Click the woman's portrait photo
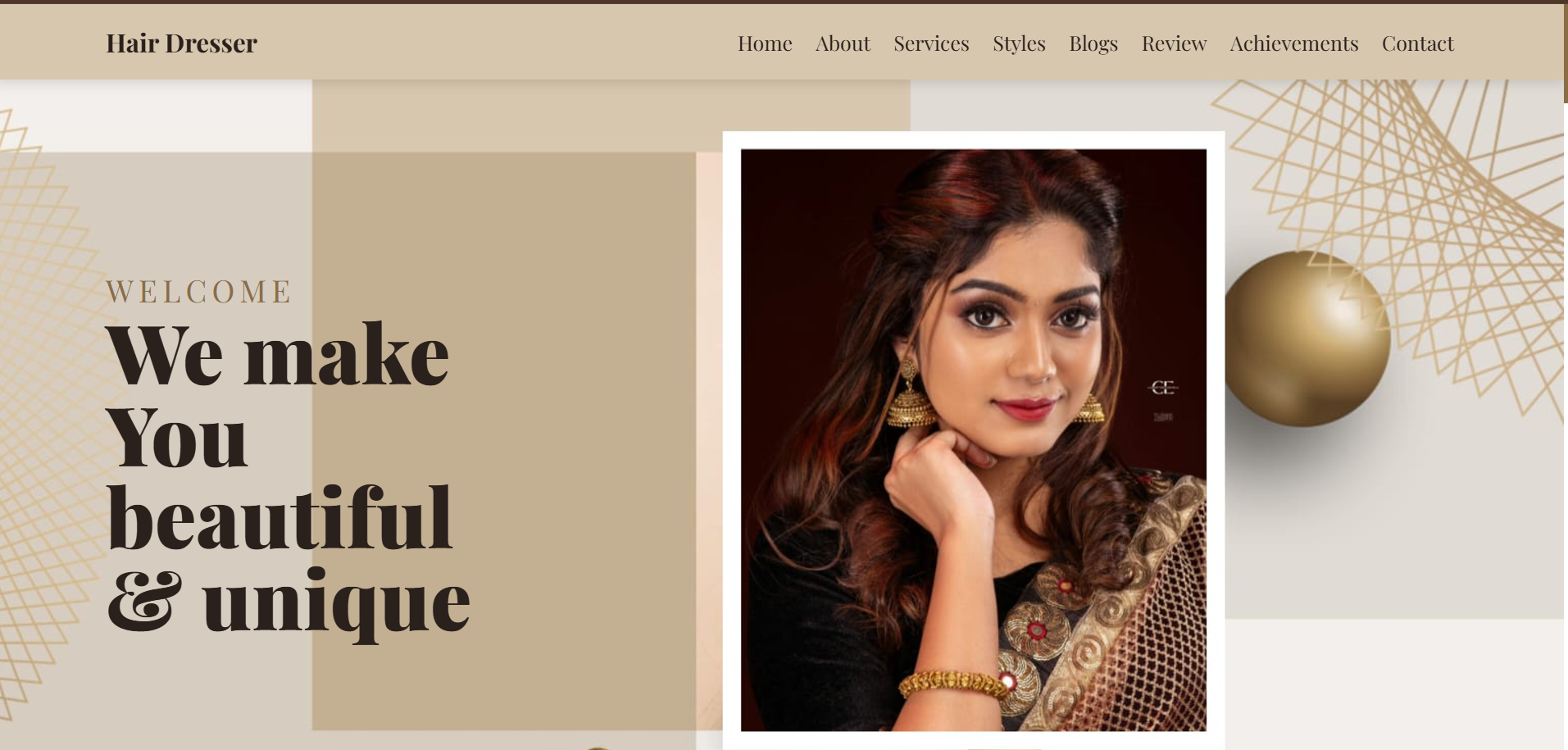The width and height of the screenshot is (1568, 750). (x=974, y=439)
